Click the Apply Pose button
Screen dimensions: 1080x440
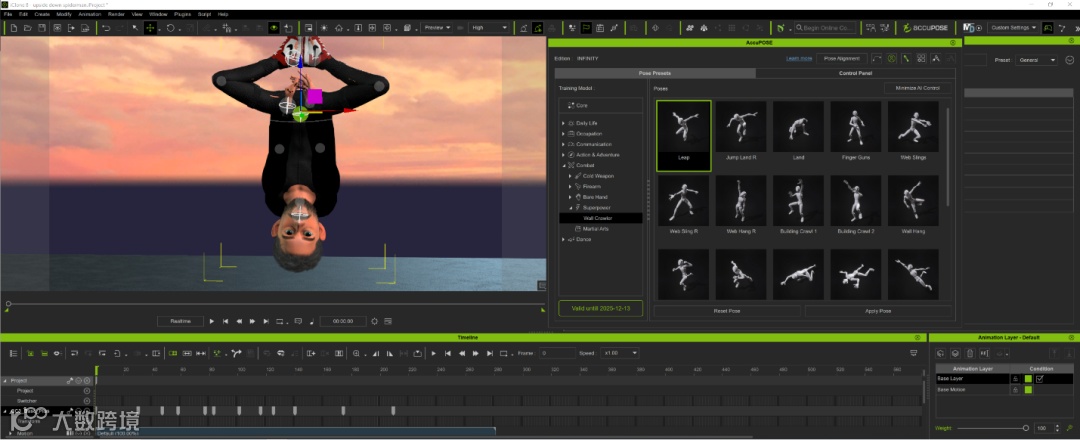[878, 311]
